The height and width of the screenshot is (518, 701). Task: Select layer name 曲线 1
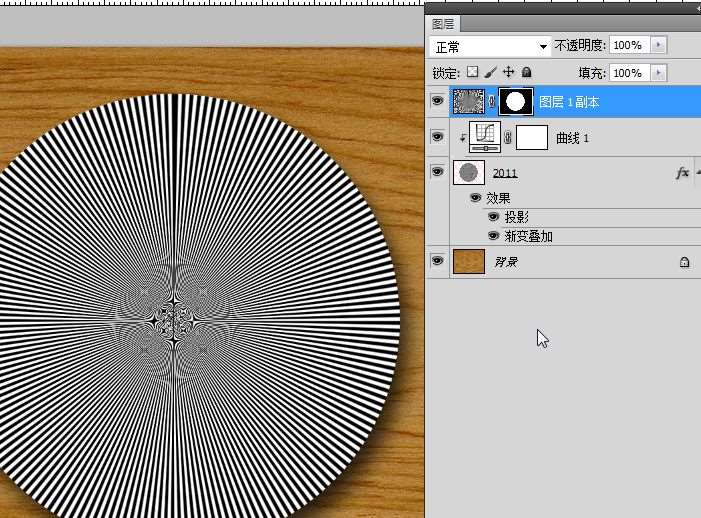click(572, 138)
